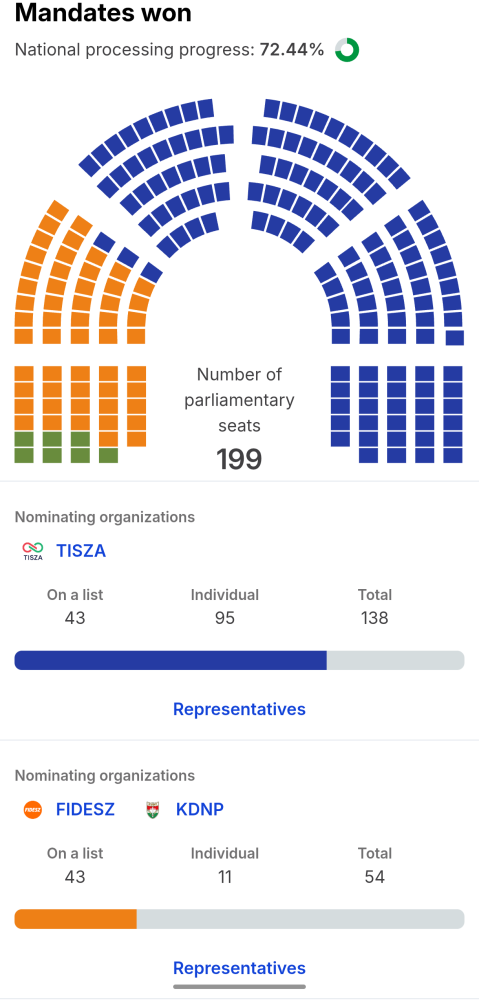Click the TISZA party logo icon

33,551
